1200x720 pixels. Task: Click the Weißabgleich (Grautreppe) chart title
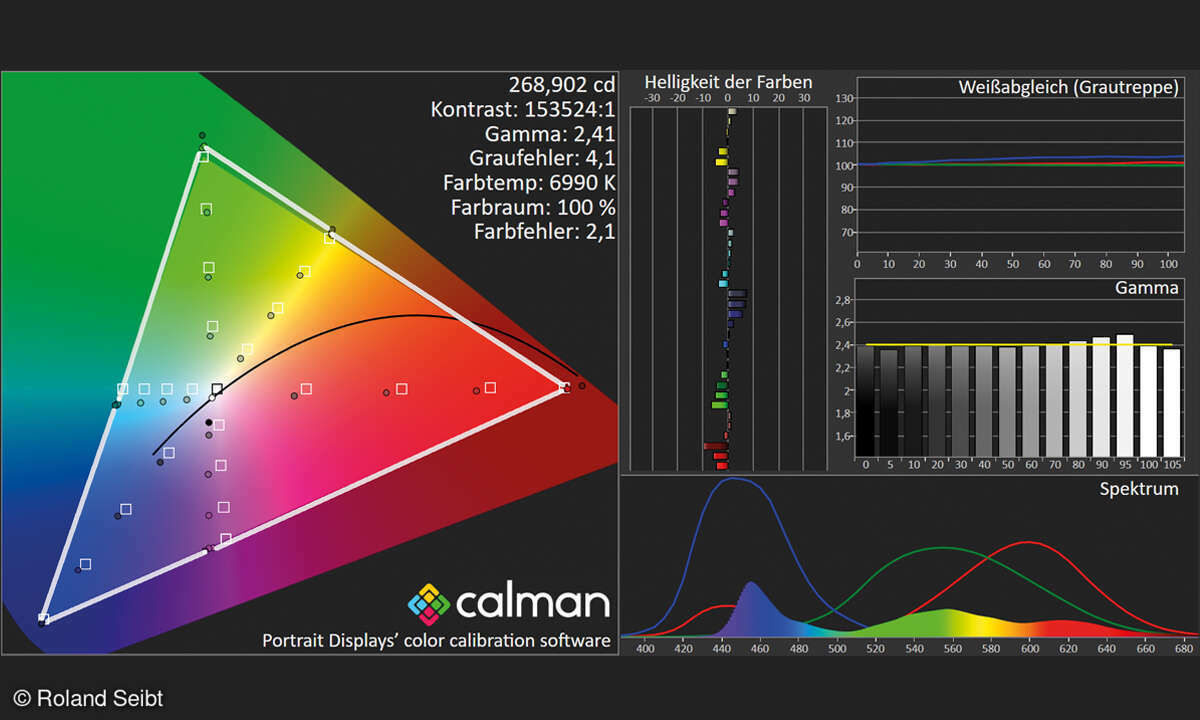(x=1068, y=89)
